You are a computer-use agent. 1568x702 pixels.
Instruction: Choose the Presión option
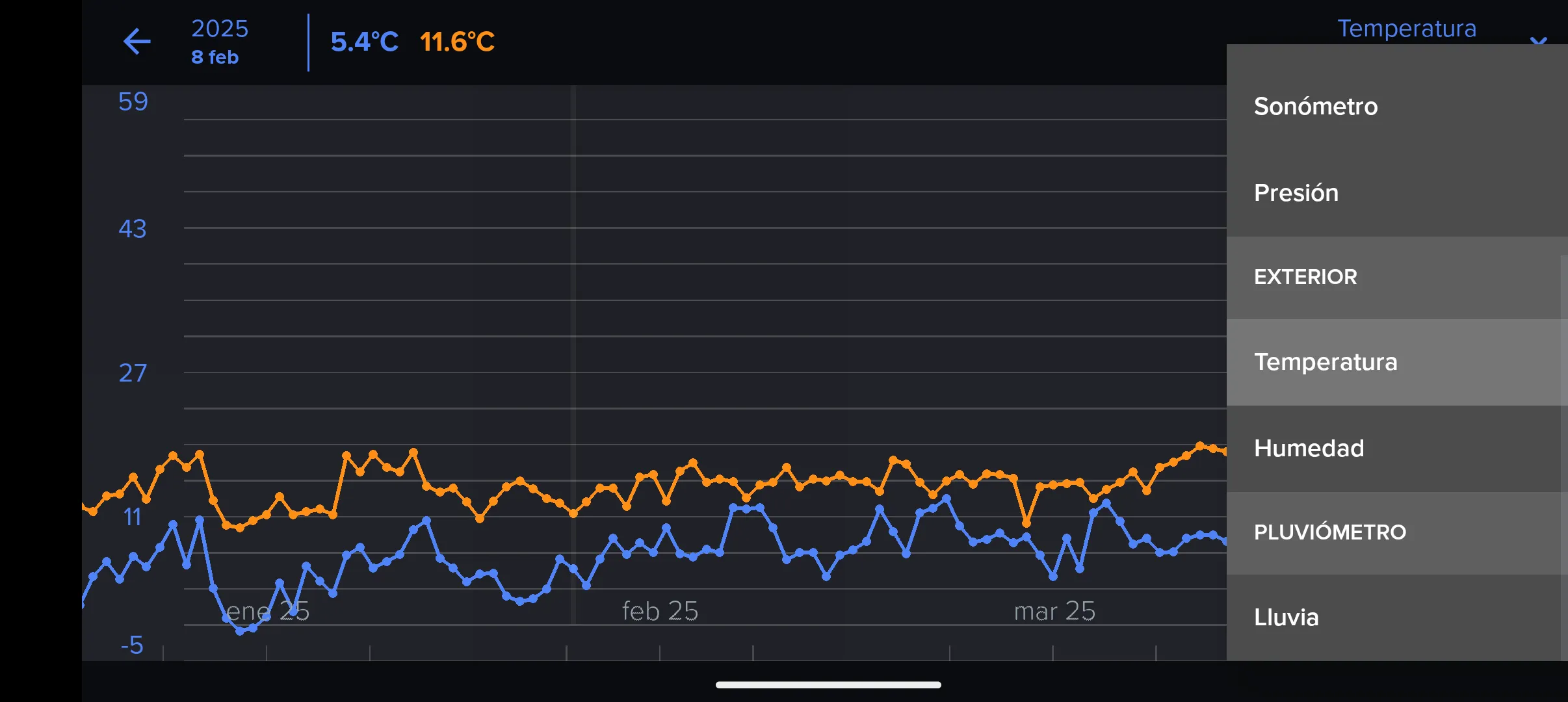1296,193
